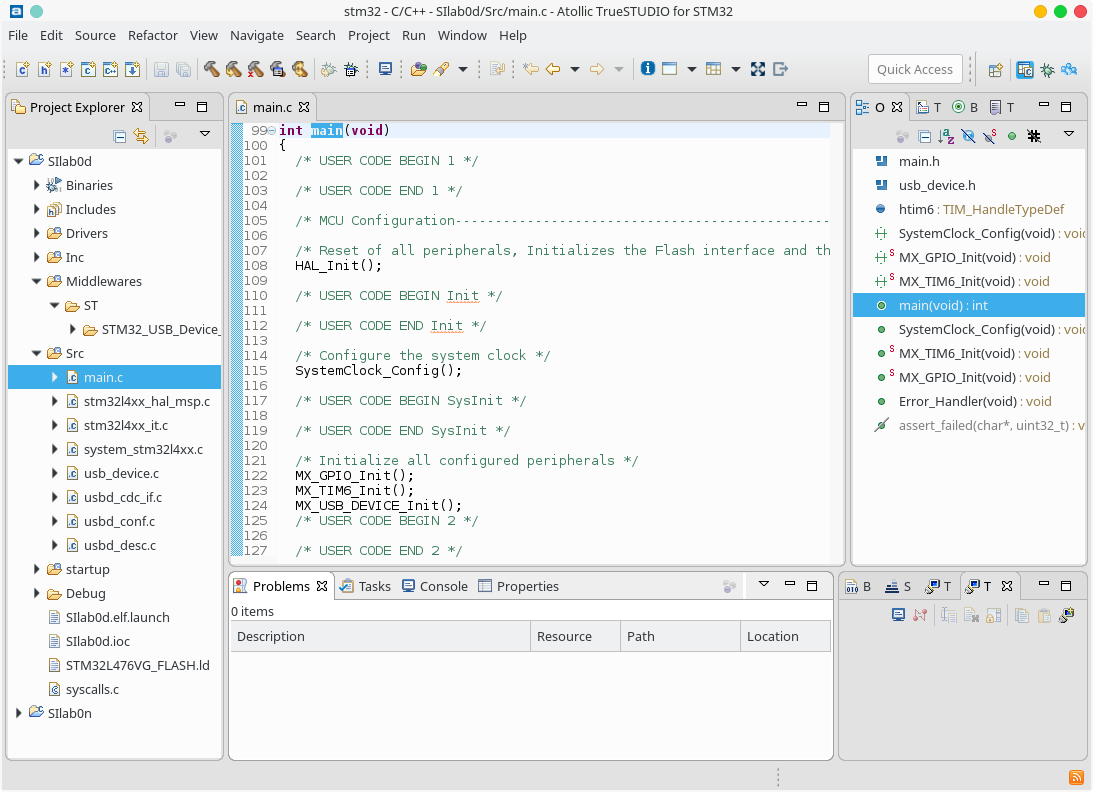Open usb_device.c in Project Explorer

pos(121,473)
